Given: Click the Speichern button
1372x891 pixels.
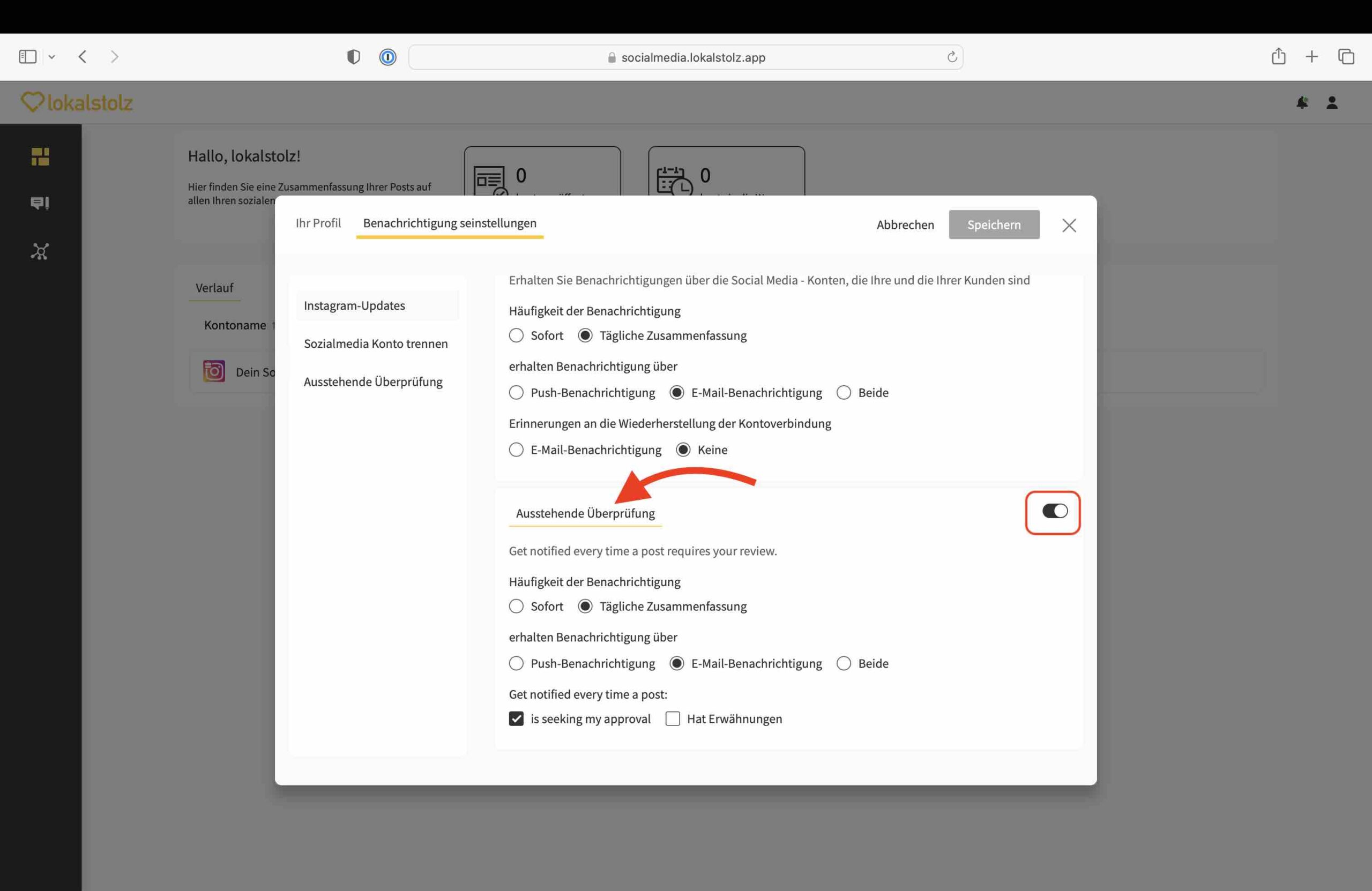Looking at the screenshot, I should (x=994, y=225).
